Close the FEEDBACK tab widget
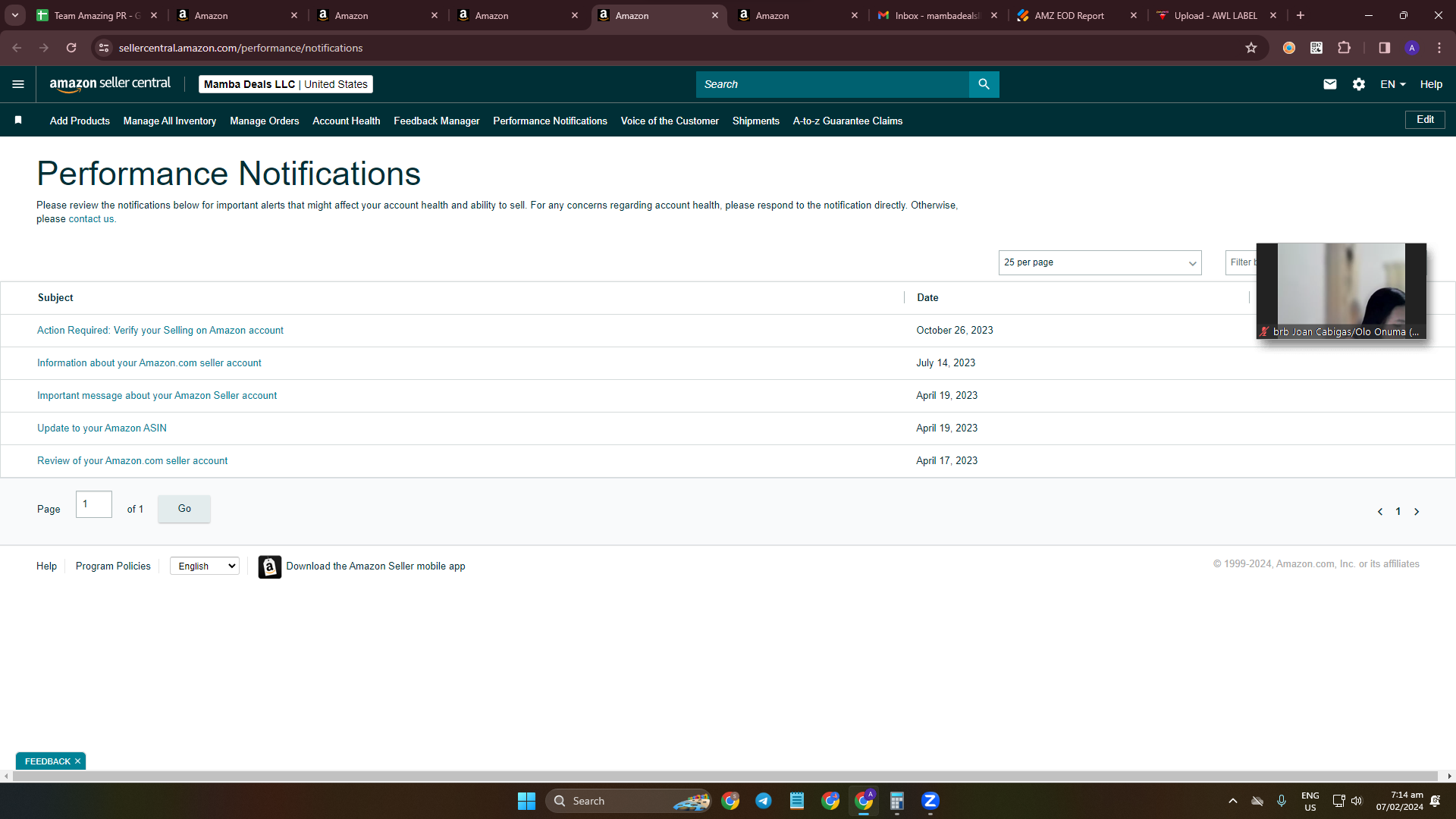1456x819 pixels. [77, 761]
